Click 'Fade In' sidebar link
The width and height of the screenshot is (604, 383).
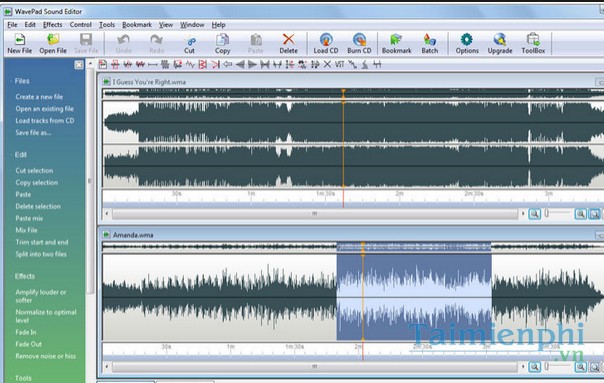(25, 332)
